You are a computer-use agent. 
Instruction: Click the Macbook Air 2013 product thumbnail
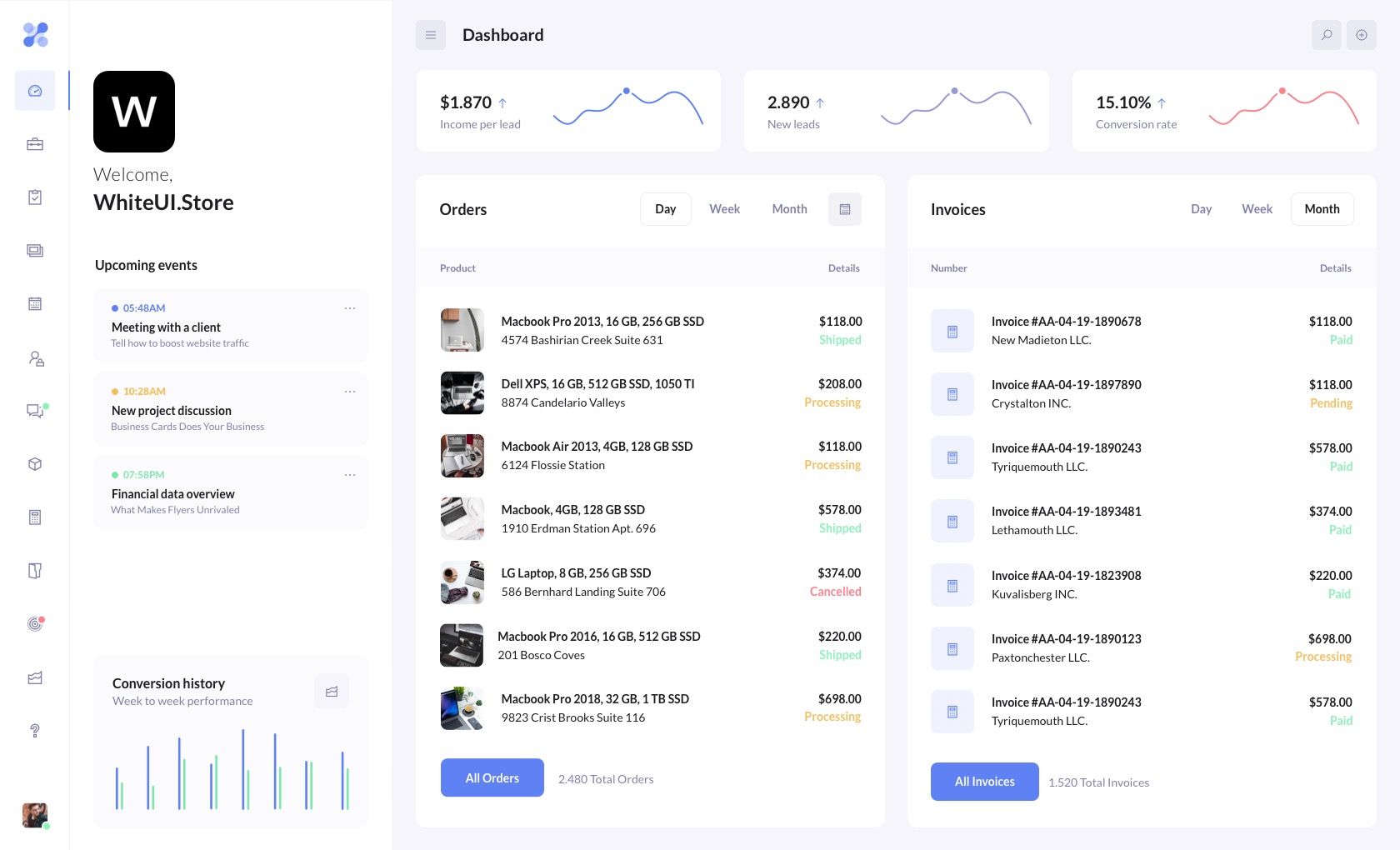(462, 456)
